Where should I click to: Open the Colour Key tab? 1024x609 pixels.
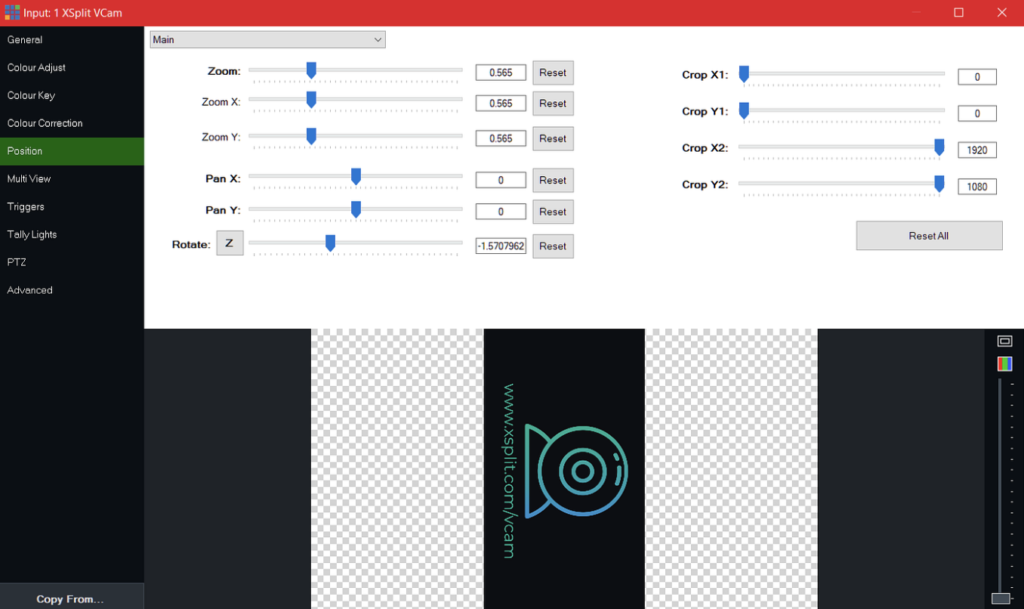point(72,95)
